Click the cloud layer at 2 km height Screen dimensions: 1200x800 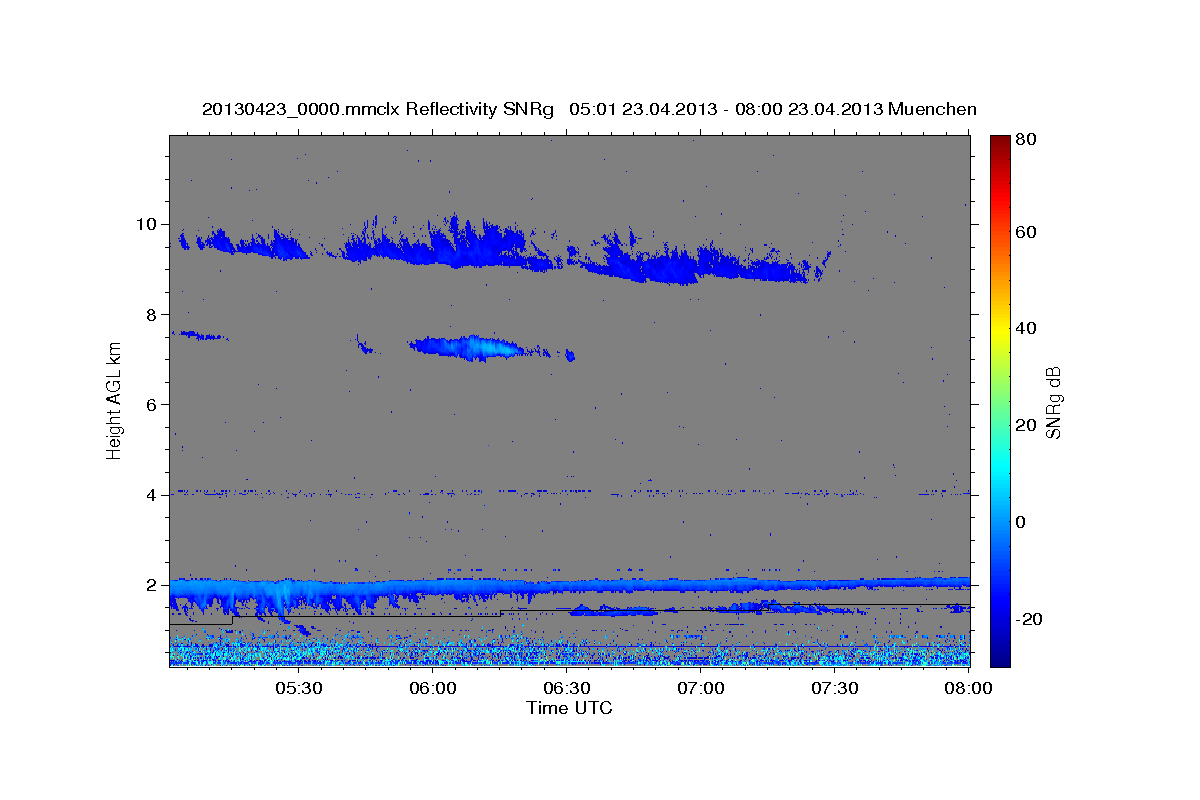click(569, 585)
